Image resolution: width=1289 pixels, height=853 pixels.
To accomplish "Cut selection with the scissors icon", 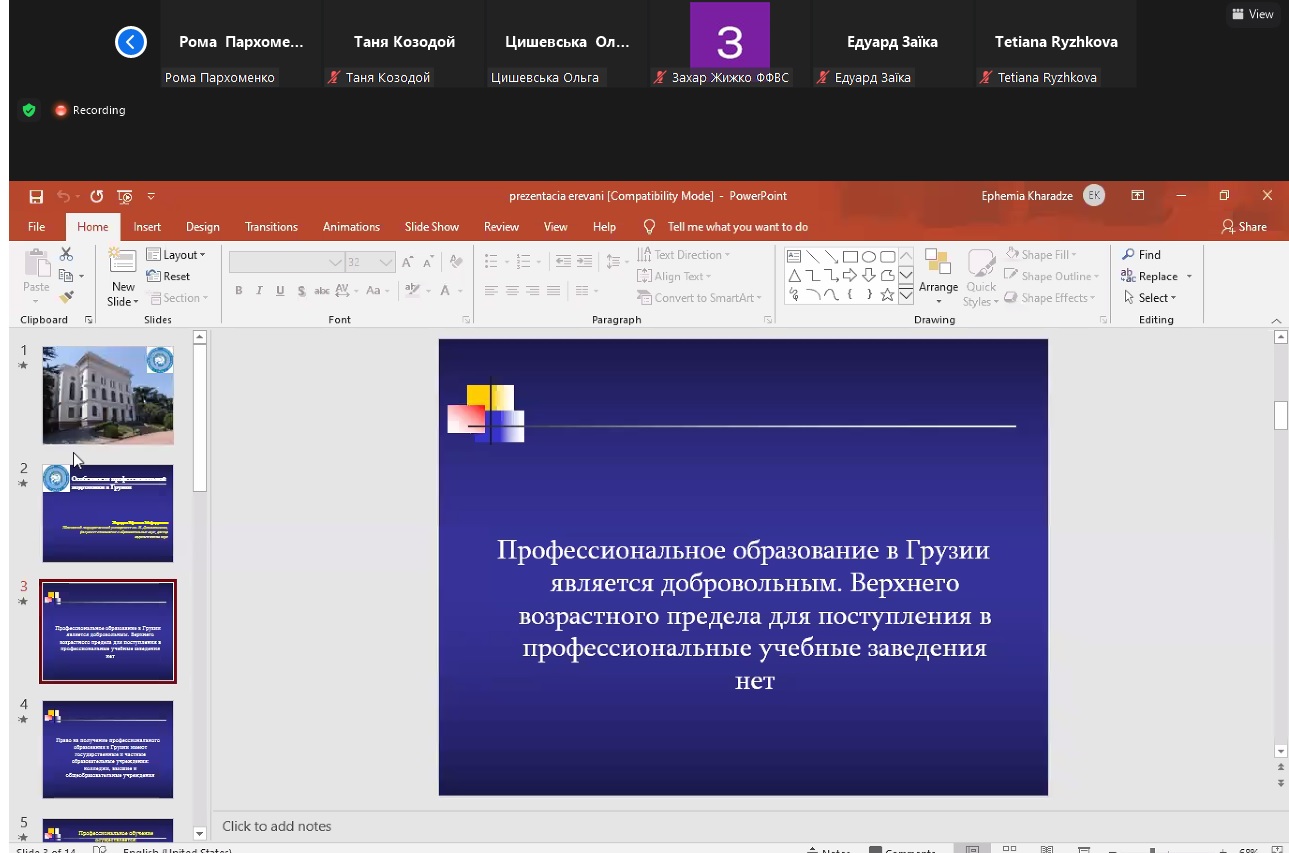I will pyautogui.click(x=66, y=255).
